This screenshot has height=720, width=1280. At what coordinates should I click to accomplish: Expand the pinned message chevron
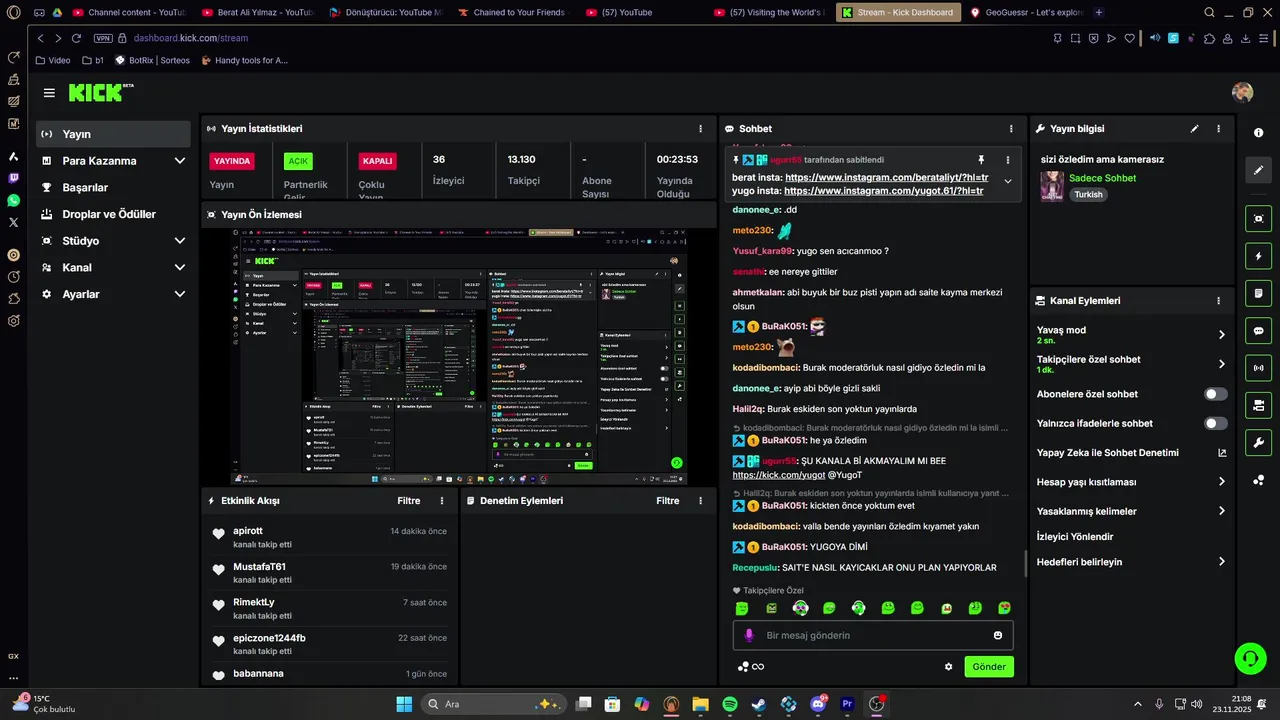(1008, 181)
